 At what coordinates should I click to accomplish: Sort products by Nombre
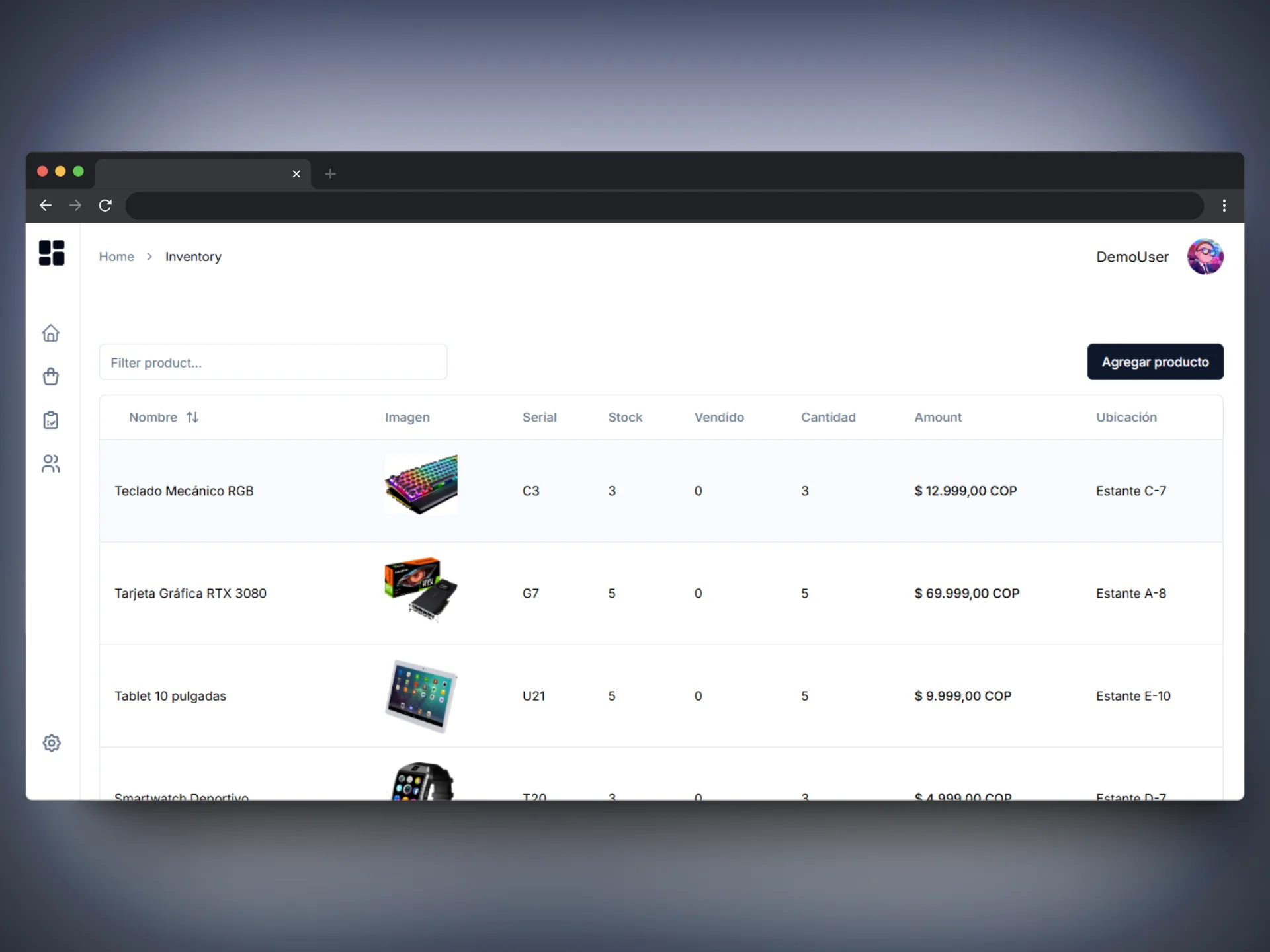[164, 417]
